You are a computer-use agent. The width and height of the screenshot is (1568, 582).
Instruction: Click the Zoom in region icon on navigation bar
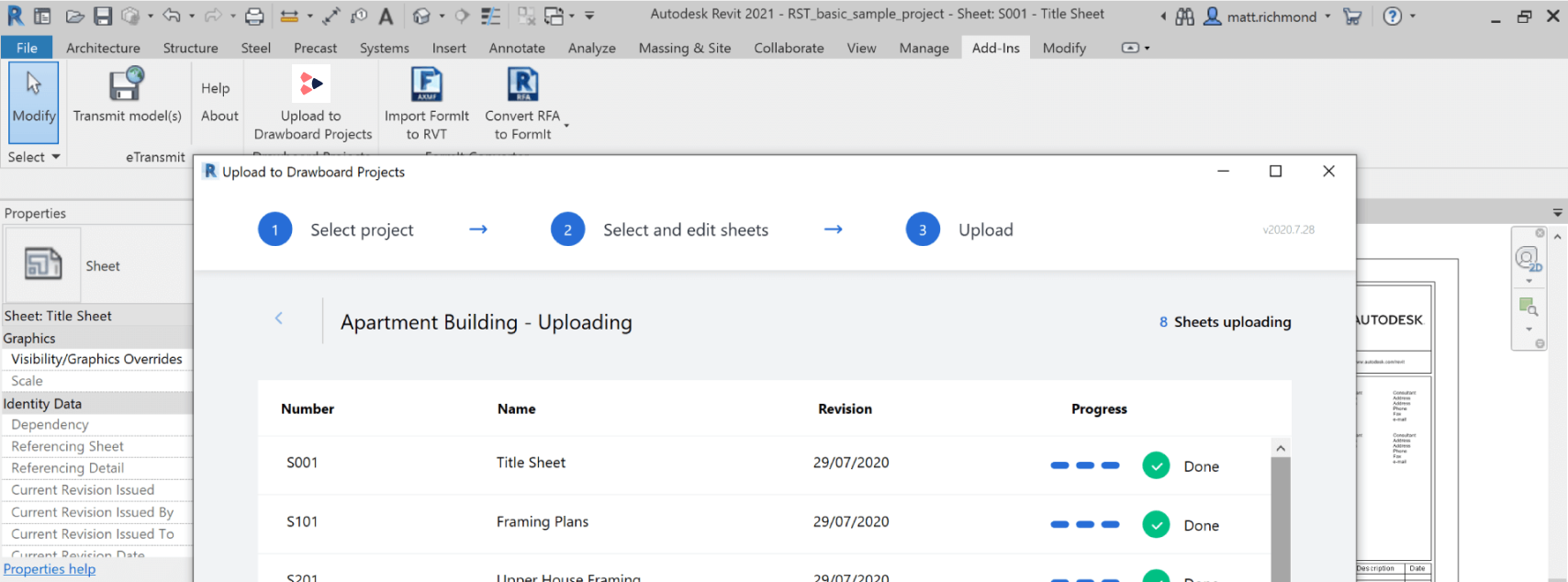point(1529,307)
